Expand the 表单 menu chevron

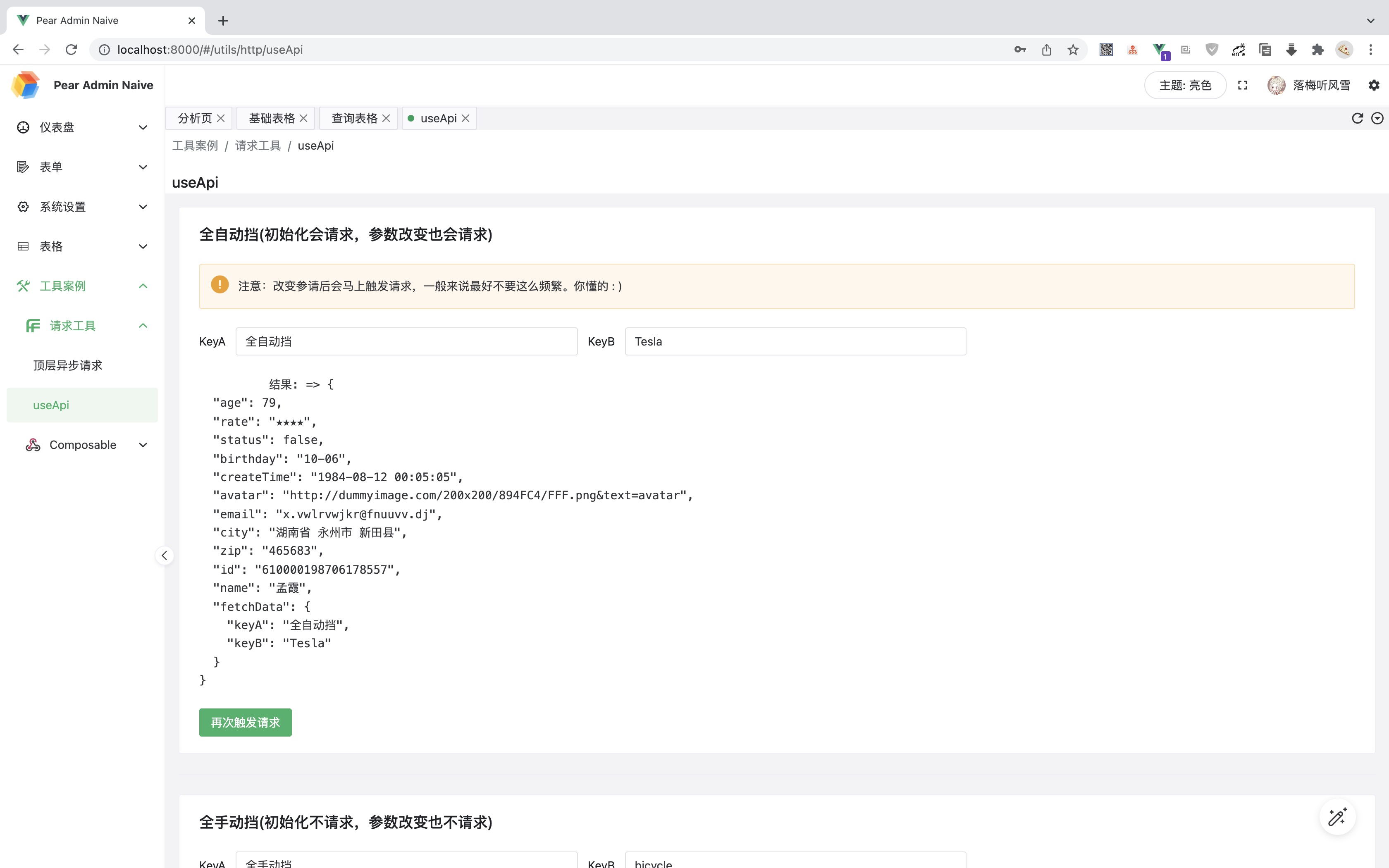point(143,167)
